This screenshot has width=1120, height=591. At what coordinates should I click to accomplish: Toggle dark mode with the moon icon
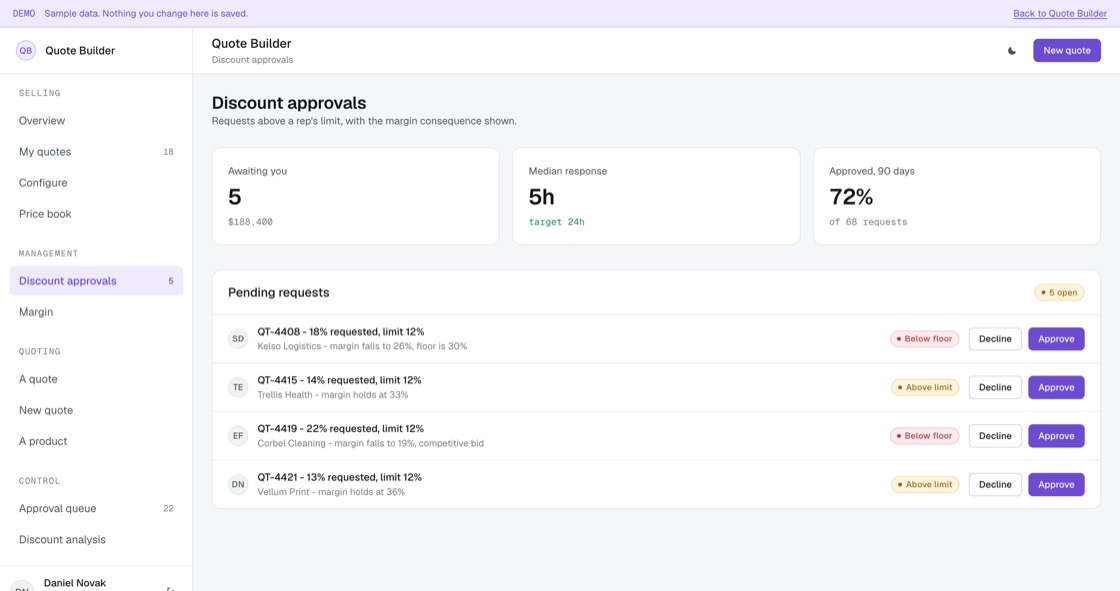click(x=1011, y=51)
